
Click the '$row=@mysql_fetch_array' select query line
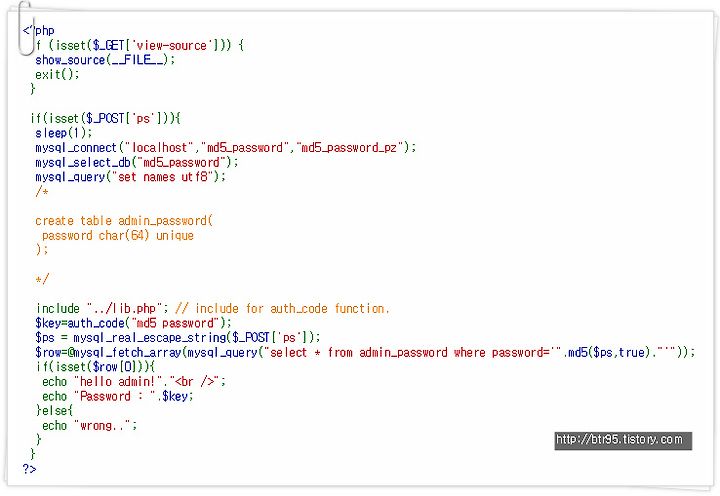(x=366, y=353)
